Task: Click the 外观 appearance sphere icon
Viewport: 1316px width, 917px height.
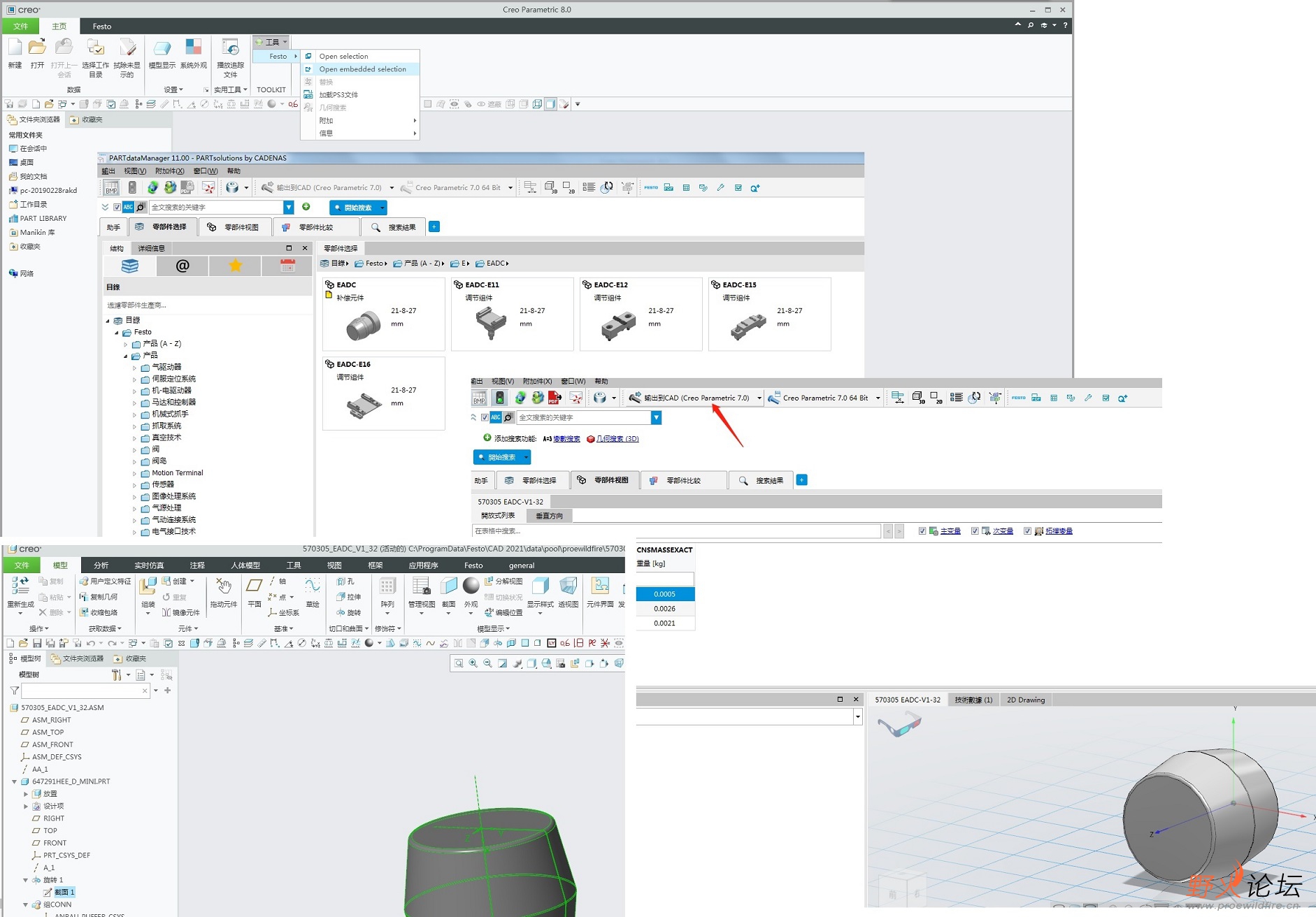Action: pos(471,586)
